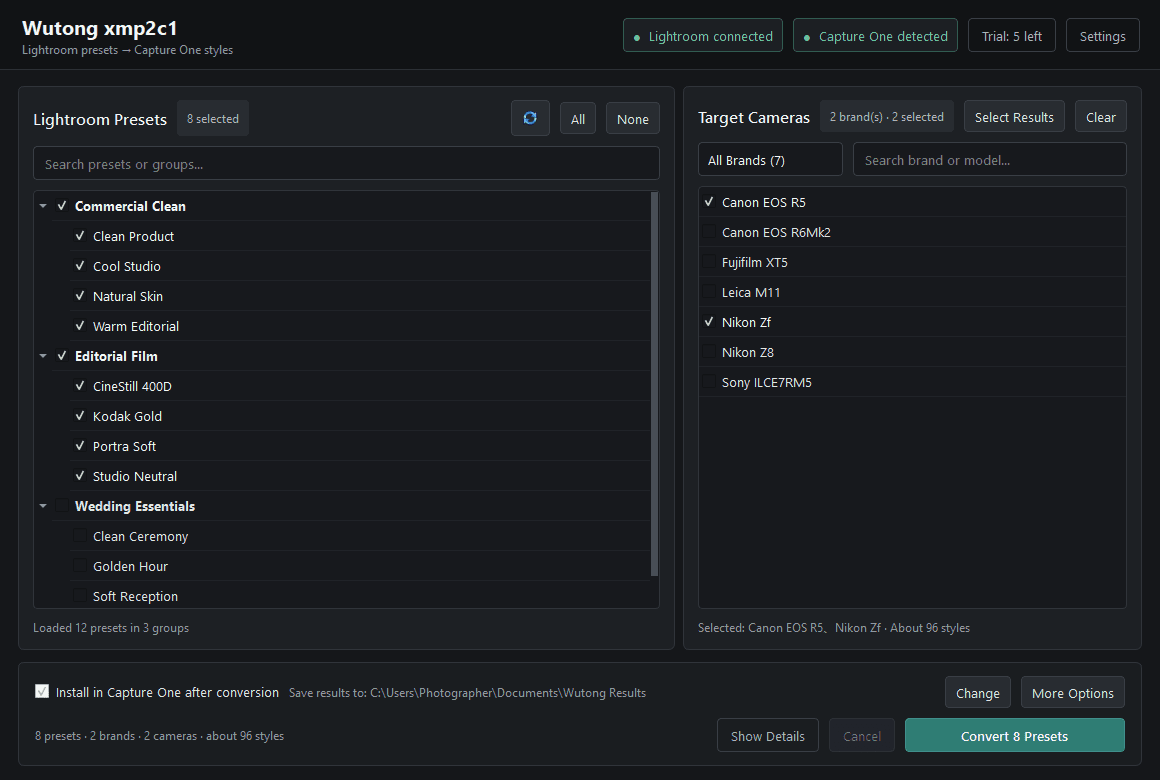The width and height of the screenshot is (1160, 780).
Task: Uncheck the Kodak Gold preset
Action: pyautogui.click(x=80, y=417)
